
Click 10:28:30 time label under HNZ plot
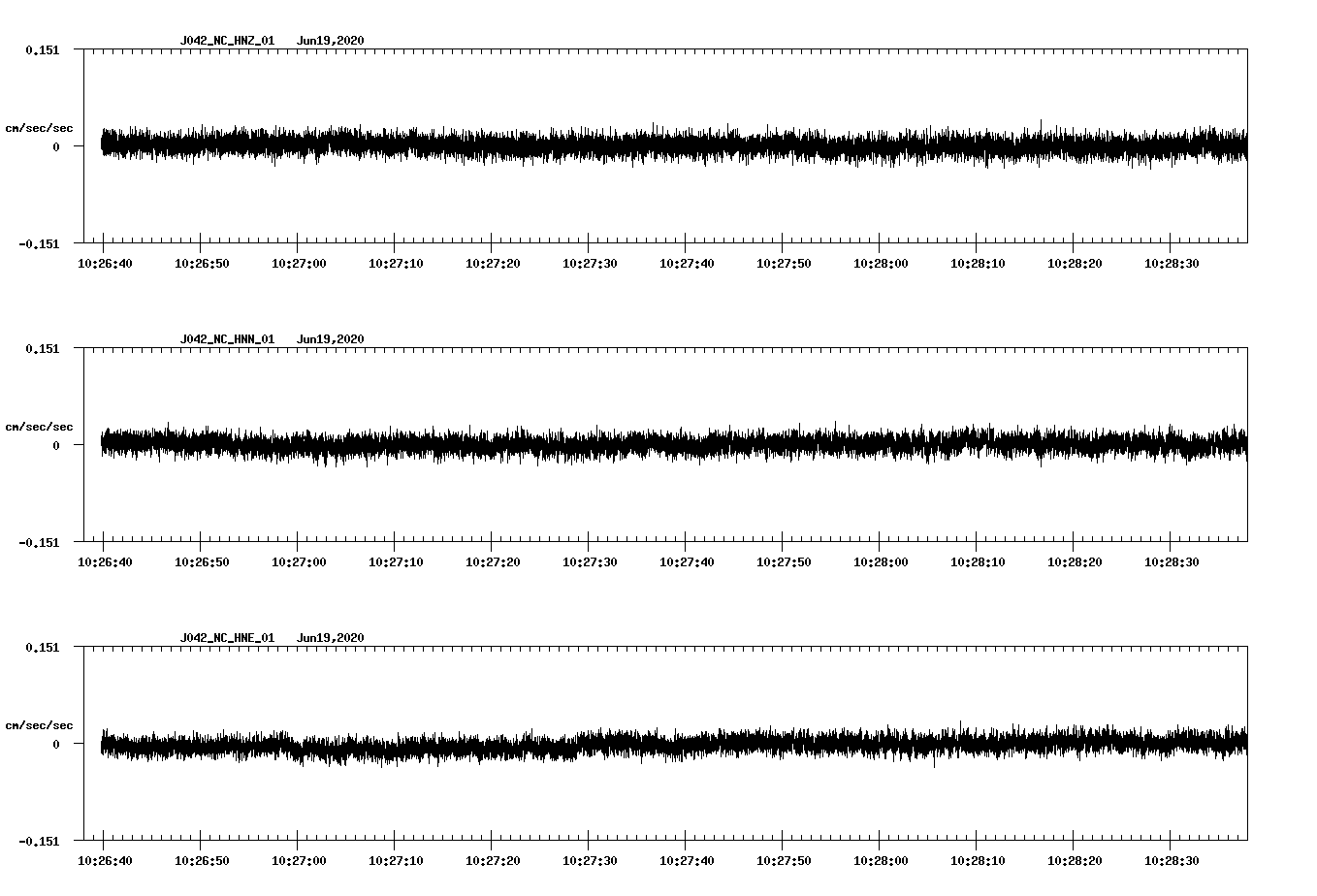pos(1172,264)
